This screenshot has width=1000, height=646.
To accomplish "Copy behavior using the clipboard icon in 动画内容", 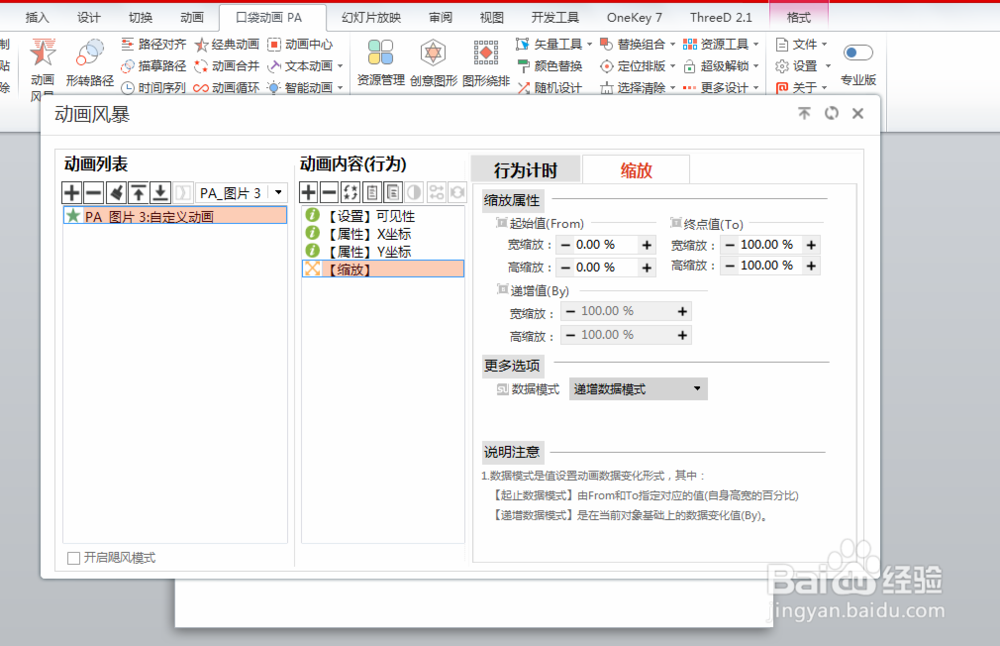I will tap(372, 192).
